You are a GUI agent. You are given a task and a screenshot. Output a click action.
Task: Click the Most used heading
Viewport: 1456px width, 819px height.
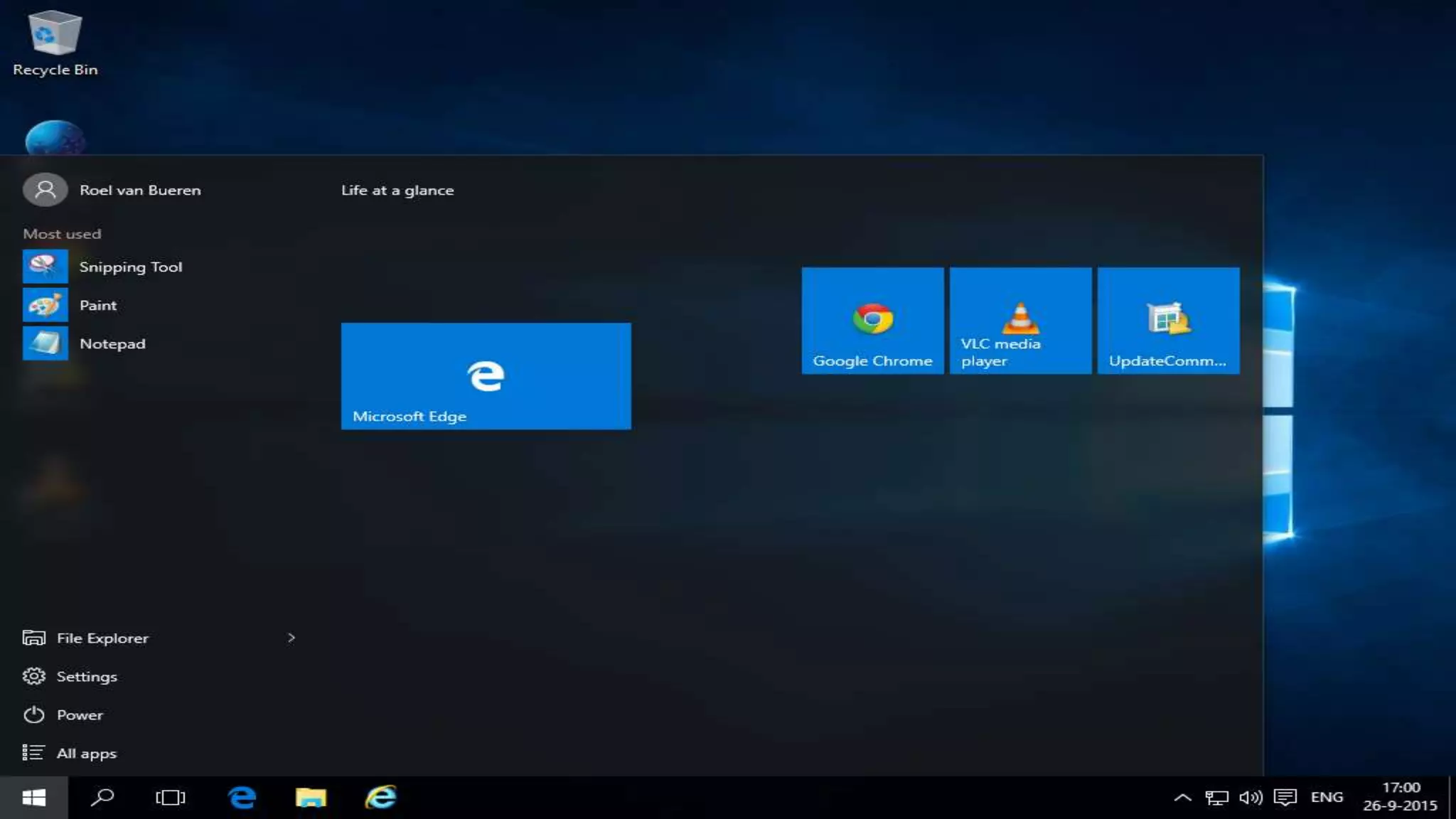[x=62, y=234]
